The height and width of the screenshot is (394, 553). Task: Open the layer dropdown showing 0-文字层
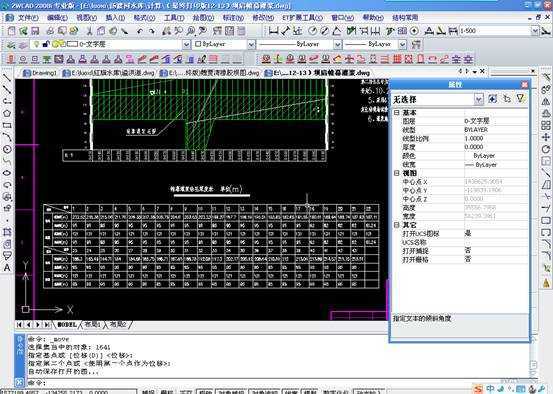pos(186,44)
